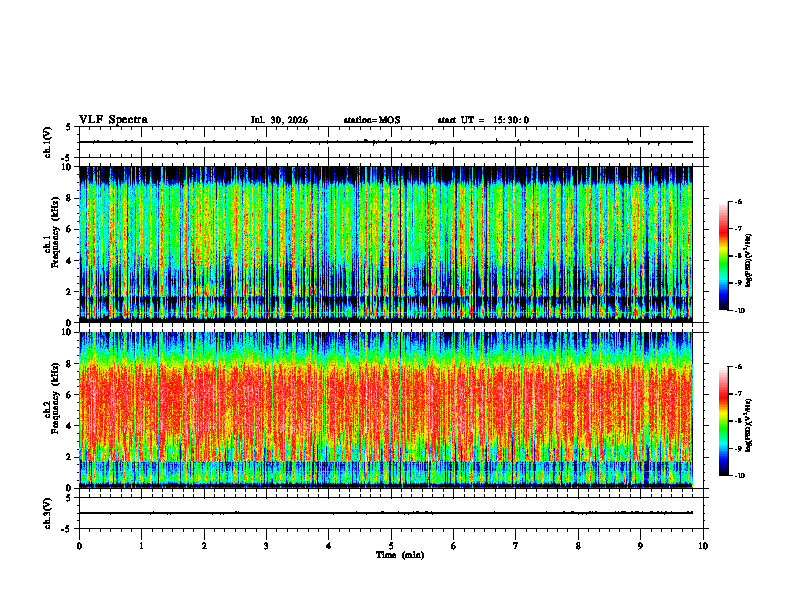
Task: Click the ch.2 spectrogram colorbar
Action: [x=723, y=421]
